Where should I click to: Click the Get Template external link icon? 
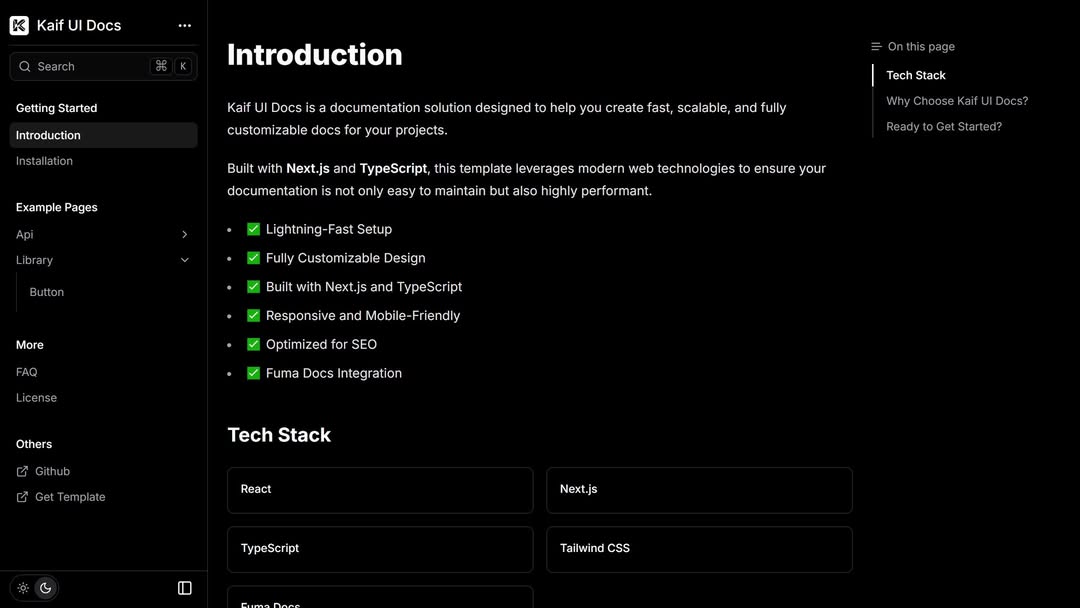pos(23,497)
